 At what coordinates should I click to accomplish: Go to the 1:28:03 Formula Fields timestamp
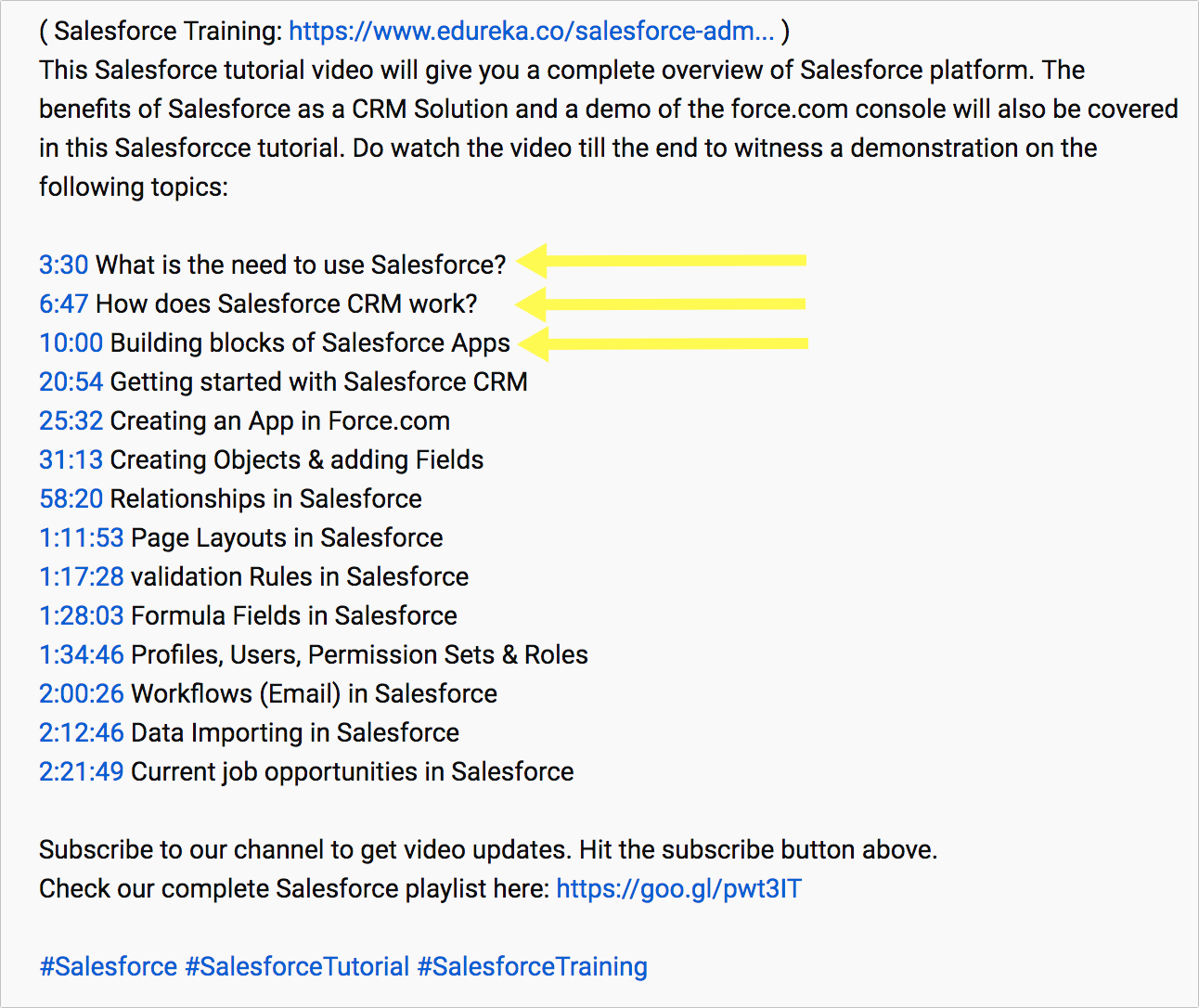81,616
